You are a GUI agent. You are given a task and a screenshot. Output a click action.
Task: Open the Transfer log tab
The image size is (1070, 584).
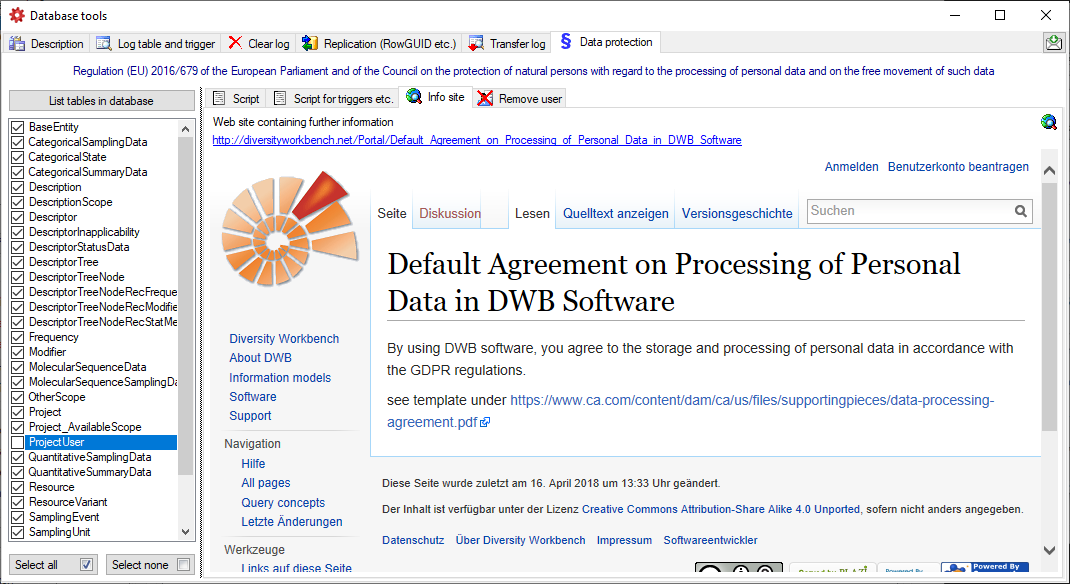coord(507,44)
